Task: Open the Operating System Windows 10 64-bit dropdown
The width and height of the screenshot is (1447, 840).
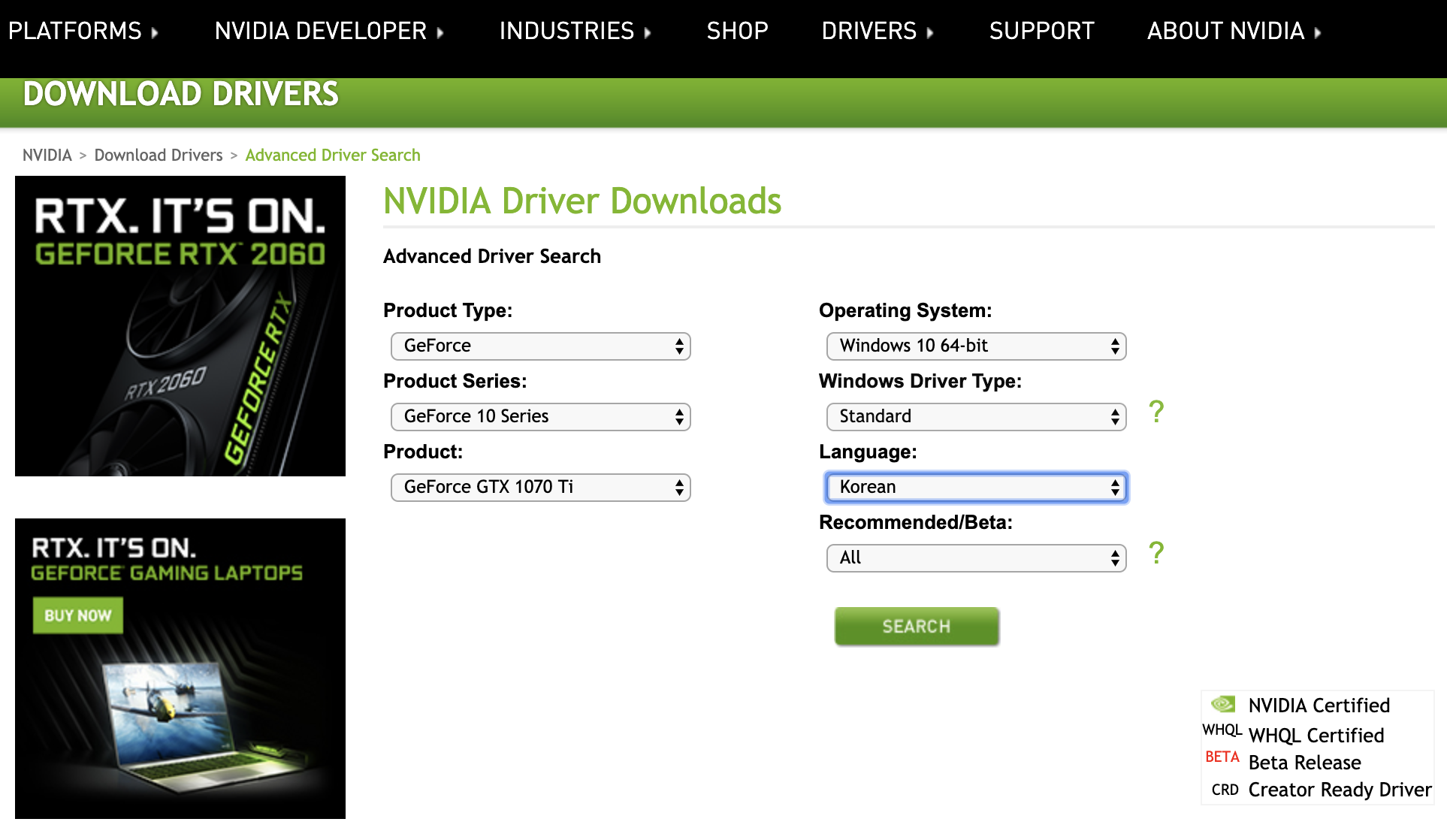Action: point(976,346)
